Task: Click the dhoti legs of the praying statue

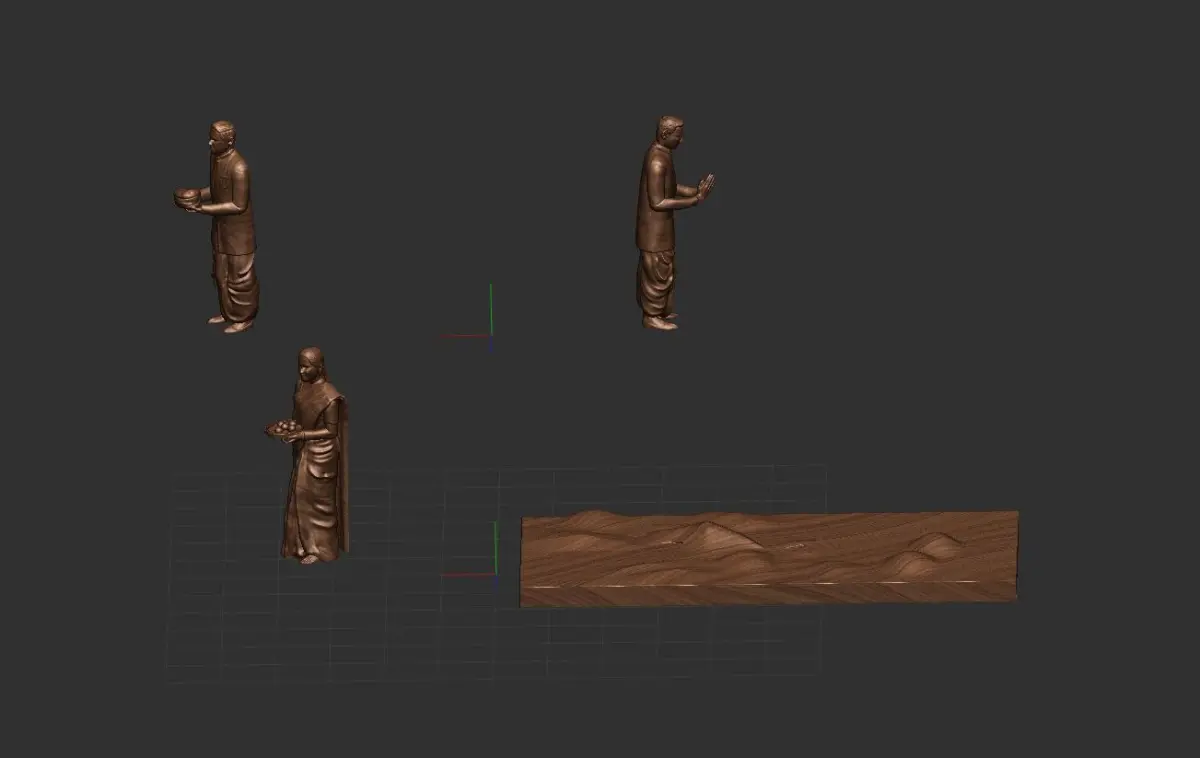Action: [656, 283]
